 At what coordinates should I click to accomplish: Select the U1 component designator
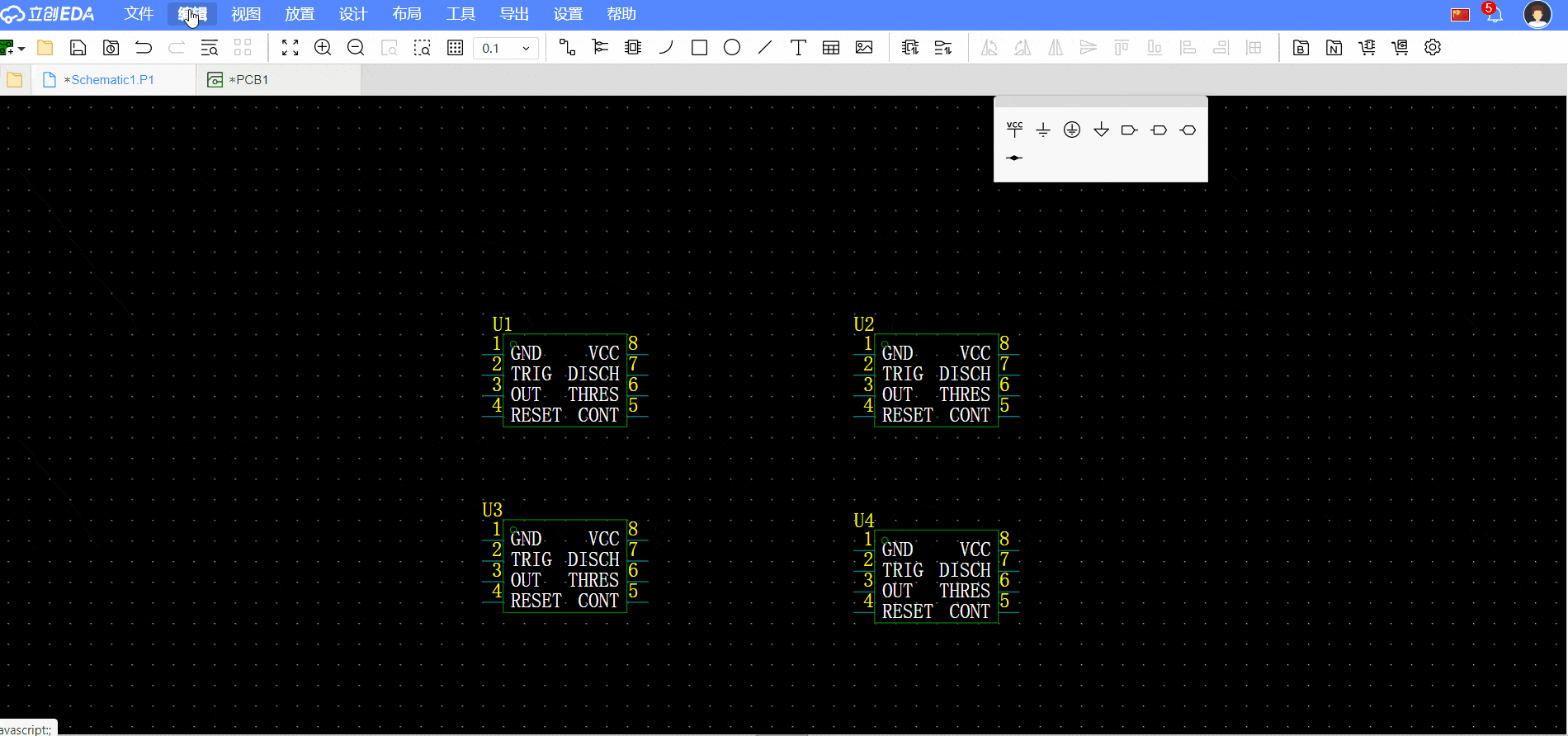tap(502, 324)
